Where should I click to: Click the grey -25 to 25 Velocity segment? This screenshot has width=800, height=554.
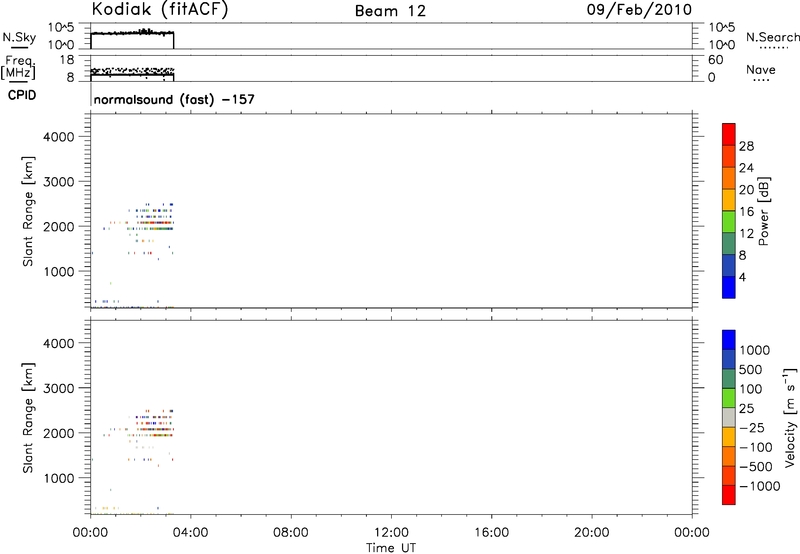(729, 417)
